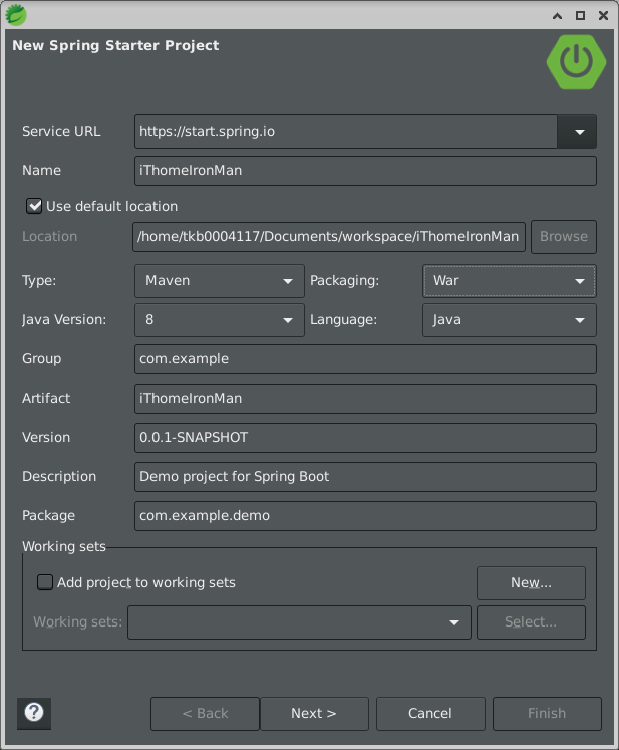This screenshot has height=750, width=619.
Task: Click the Version field 0.0.1-SNAPSHOT
Action: (365, 438)
